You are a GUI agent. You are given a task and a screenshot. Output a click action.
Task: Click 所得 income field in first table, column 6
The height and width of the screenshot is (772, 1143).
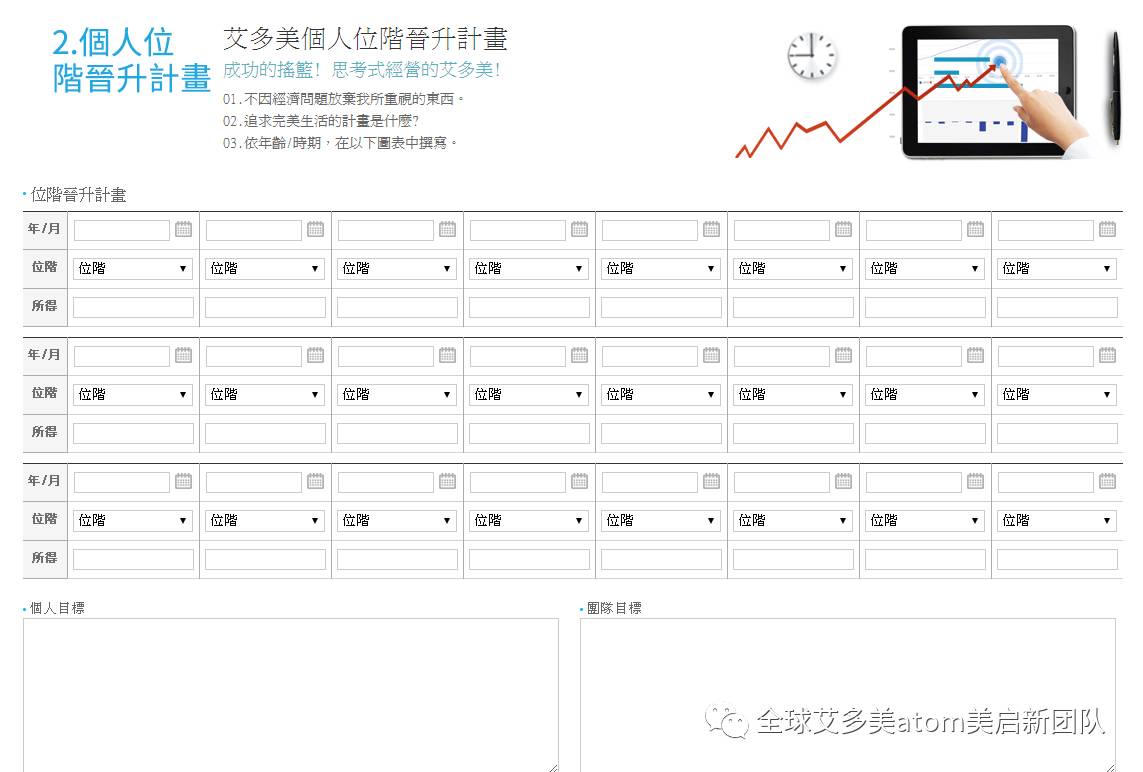click(x=793, y=307)
